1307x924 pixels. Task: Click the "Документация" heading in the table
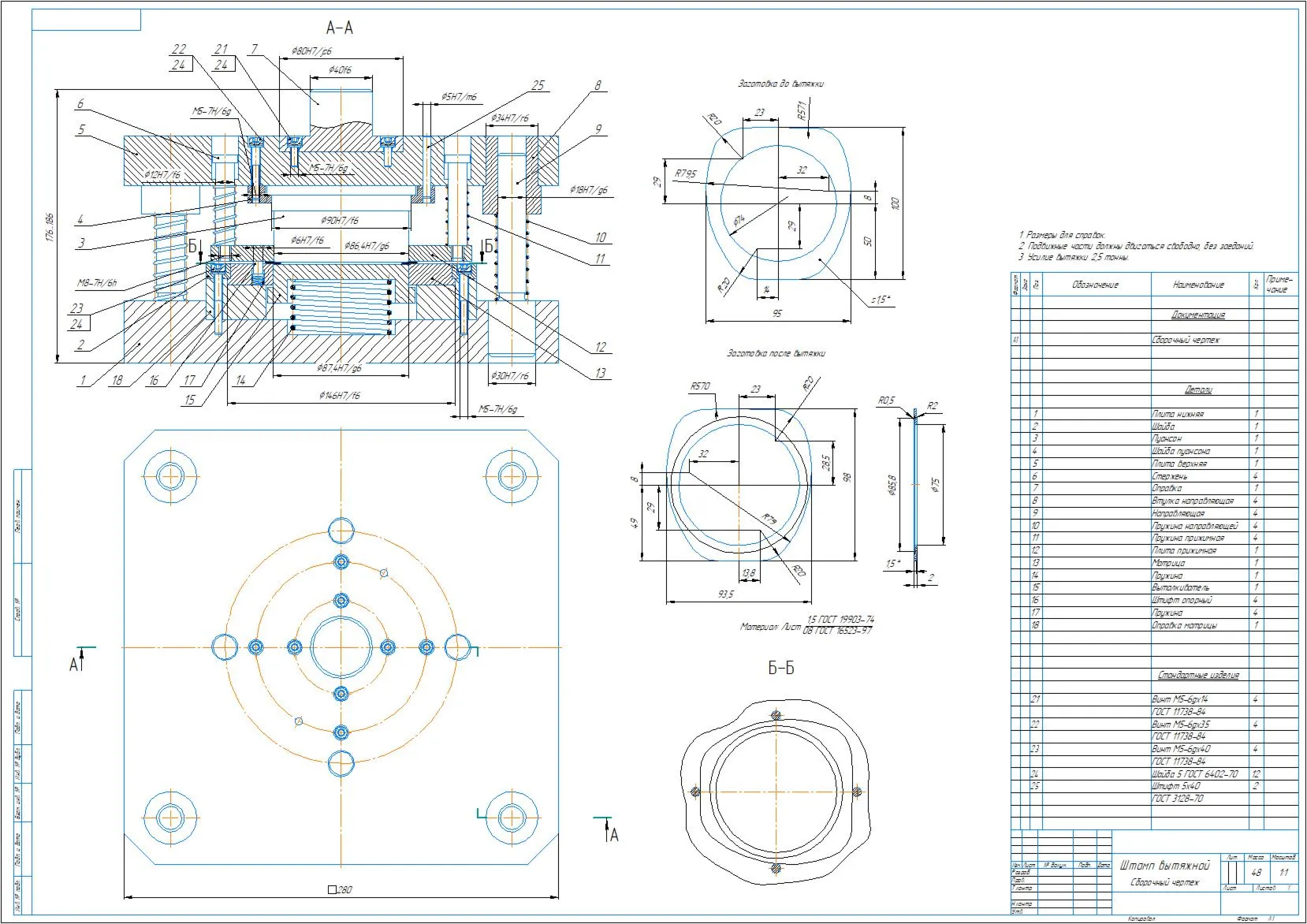pos(1198,315)
